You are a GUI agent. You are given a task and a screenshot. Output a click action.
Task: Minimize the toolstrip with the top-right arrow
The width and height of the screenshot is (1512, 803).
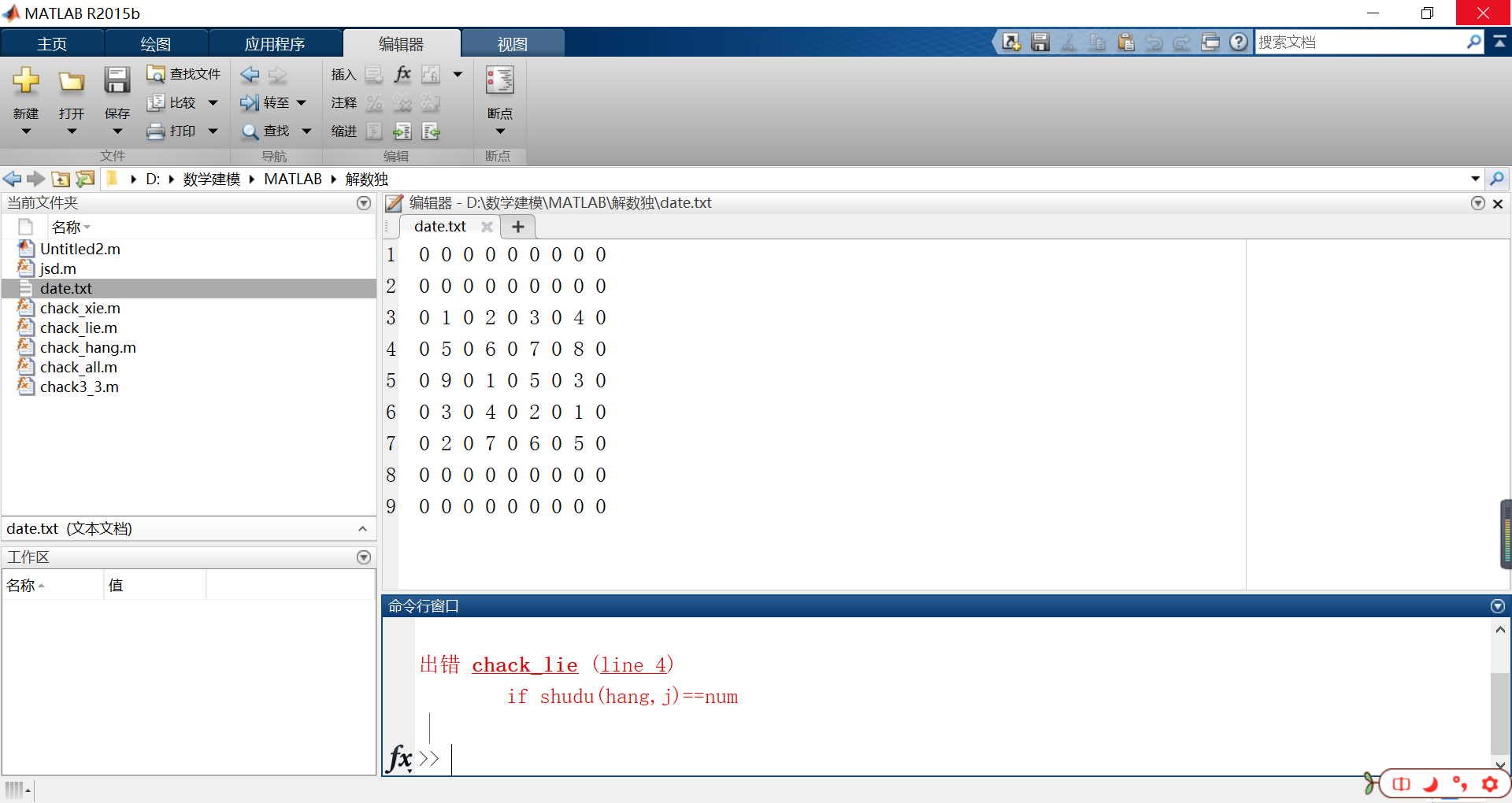(1500, 43)
